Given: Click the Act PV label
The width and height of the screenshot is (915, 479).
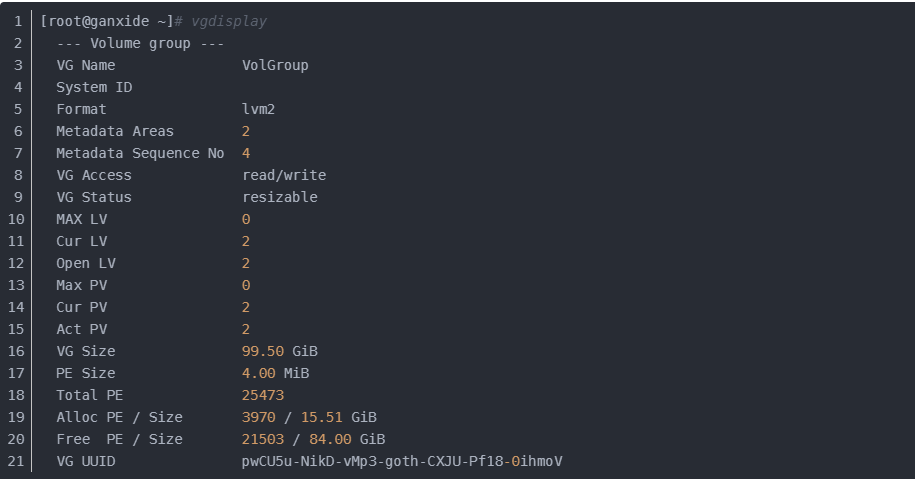Looking at the screenshot, I should [82, 329].
